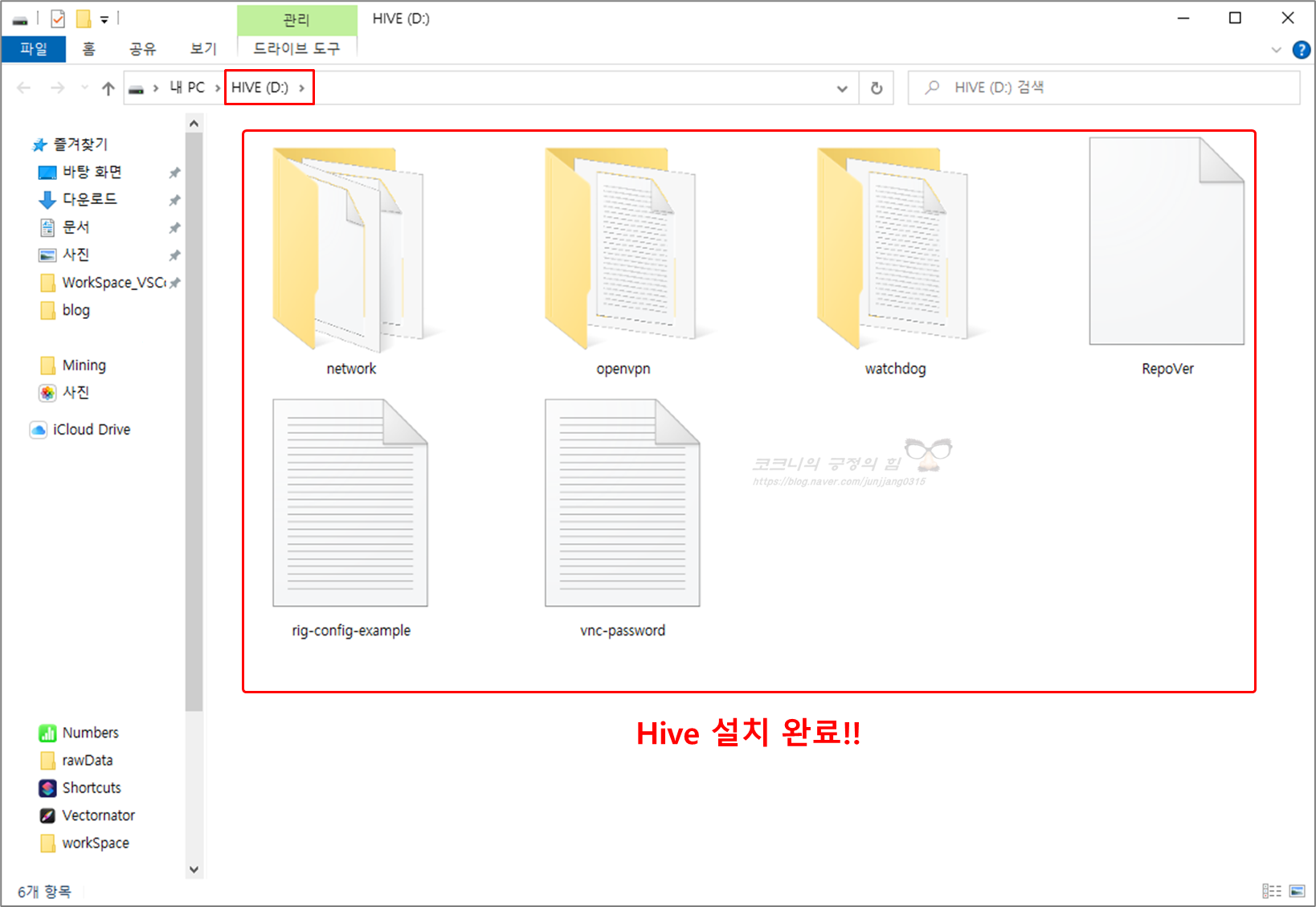The height and width of the screenshot is (907, 1316).
Task: Select the RepoVer file icon
Action: [x=1167, y=241]
